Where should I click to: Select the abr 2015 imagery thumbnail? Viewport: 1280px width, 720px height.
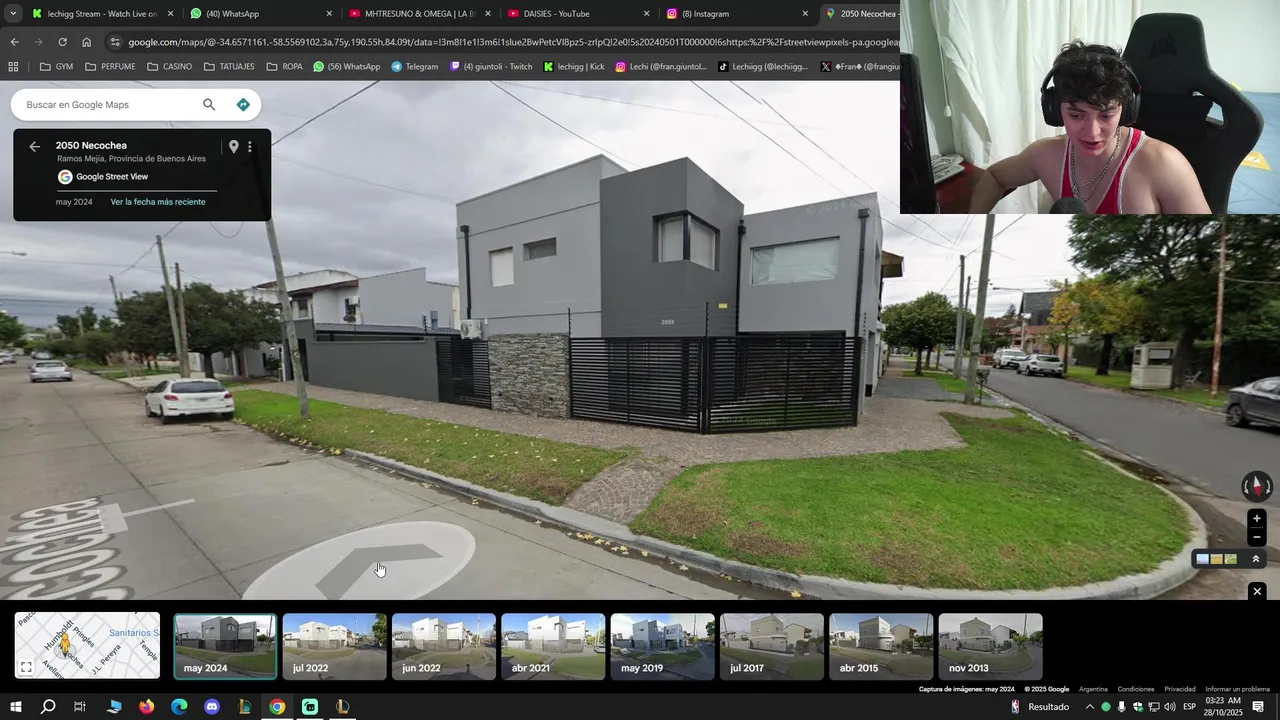pos(881,647)
